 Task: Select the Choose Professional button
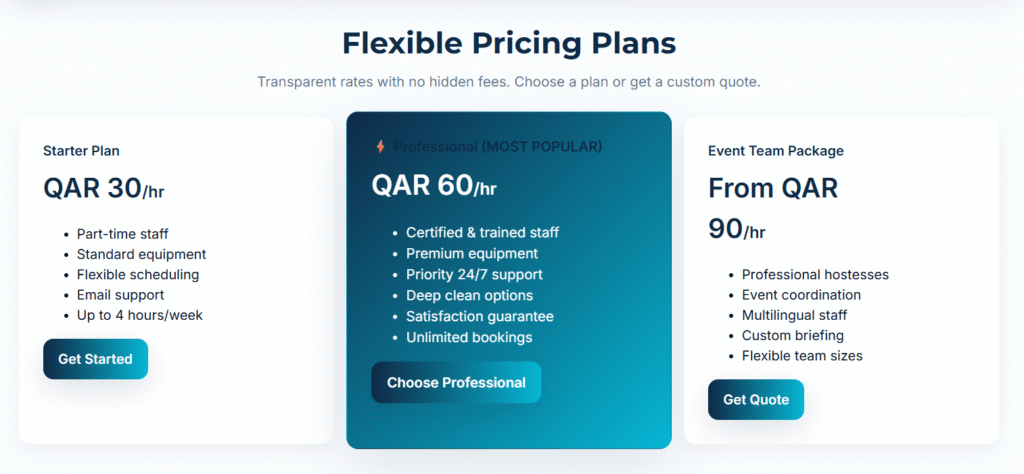456,382
